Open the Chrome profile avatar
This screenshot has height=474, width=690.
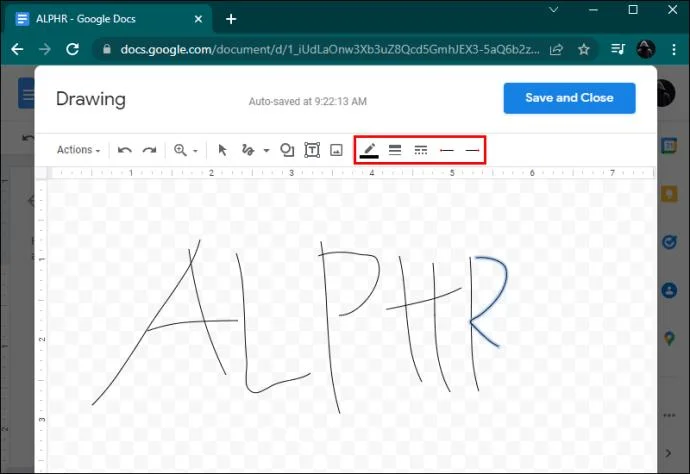tap(646, 49)
